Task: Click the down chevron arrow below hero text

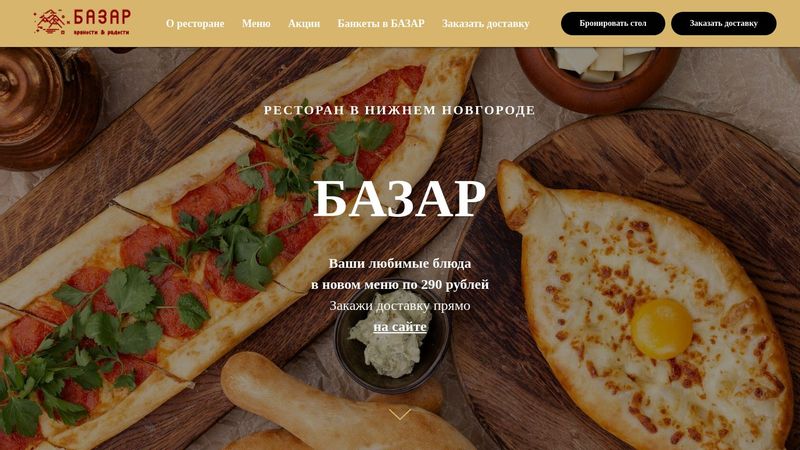Action: [x=399, y=414]
